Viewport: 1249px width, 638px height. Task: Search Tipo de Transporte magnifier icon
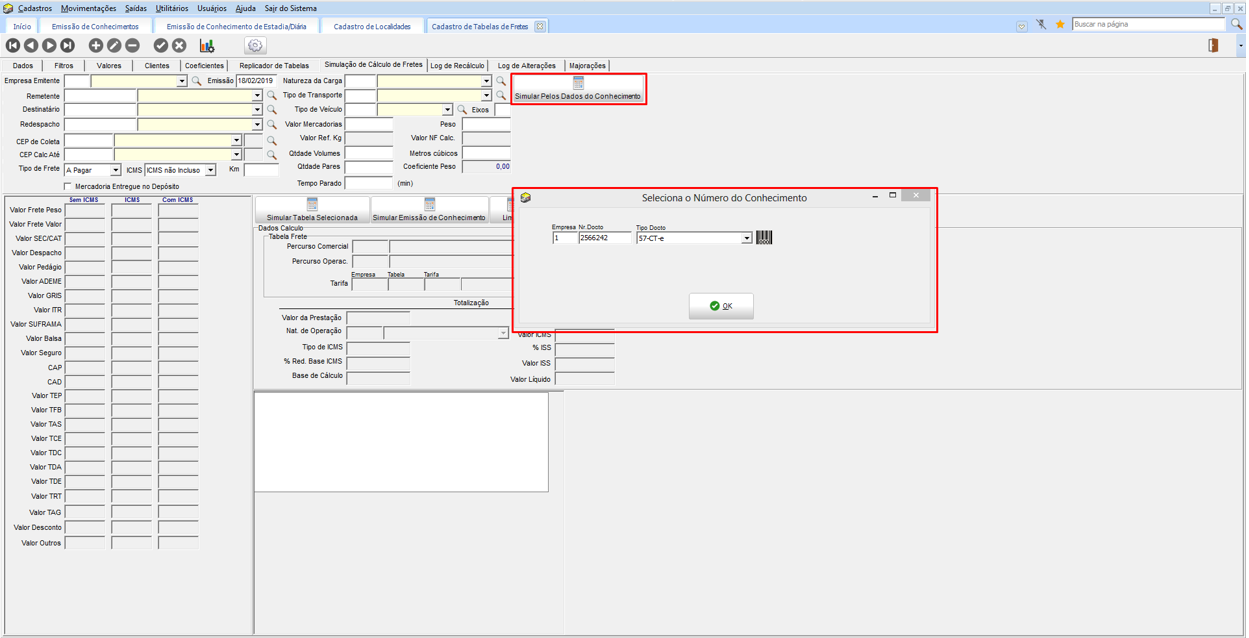coord(501,95)
